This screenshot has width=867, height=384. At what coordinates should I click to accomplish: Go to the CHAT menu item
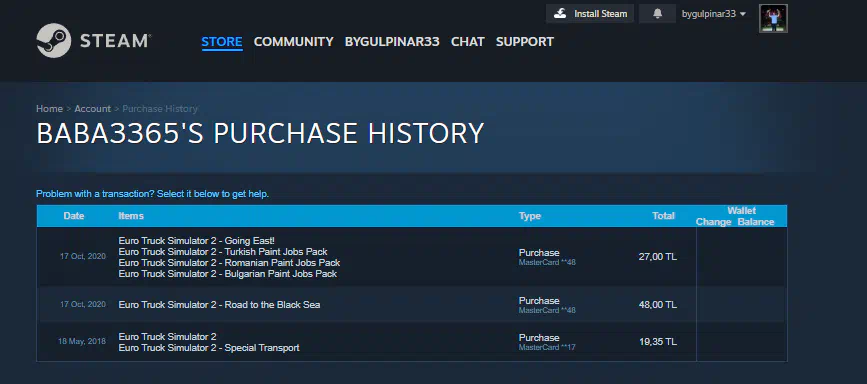[468, 41]
